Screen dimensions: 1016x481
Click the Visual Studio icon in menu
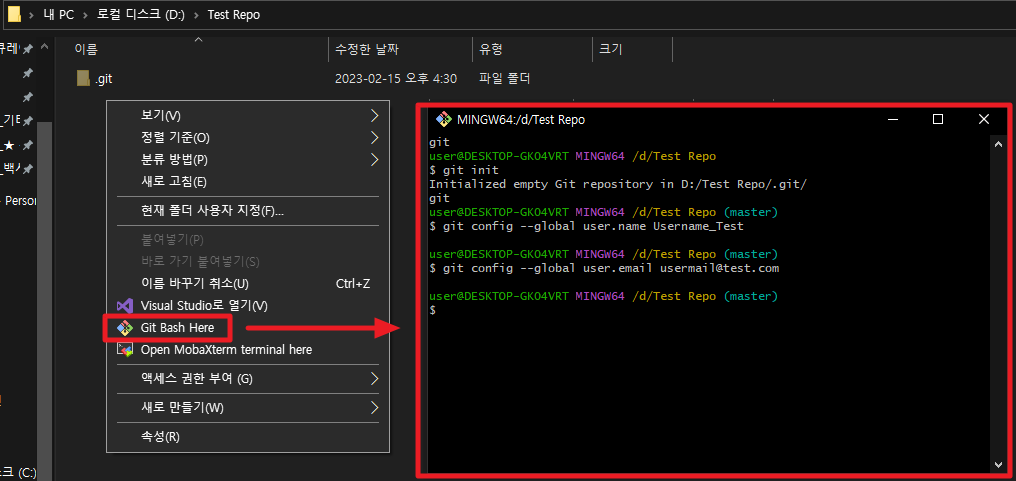point(124,305)
